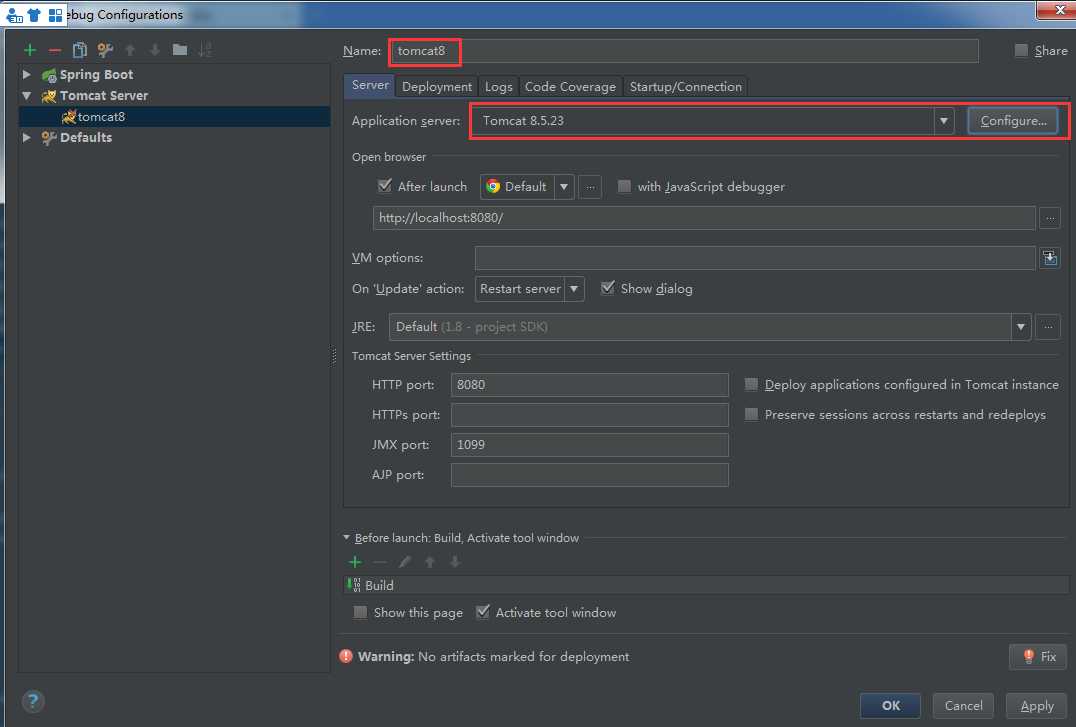Select Build item in before-launch list
This screenshot has width=1076, height=727.
pos(706,585)
